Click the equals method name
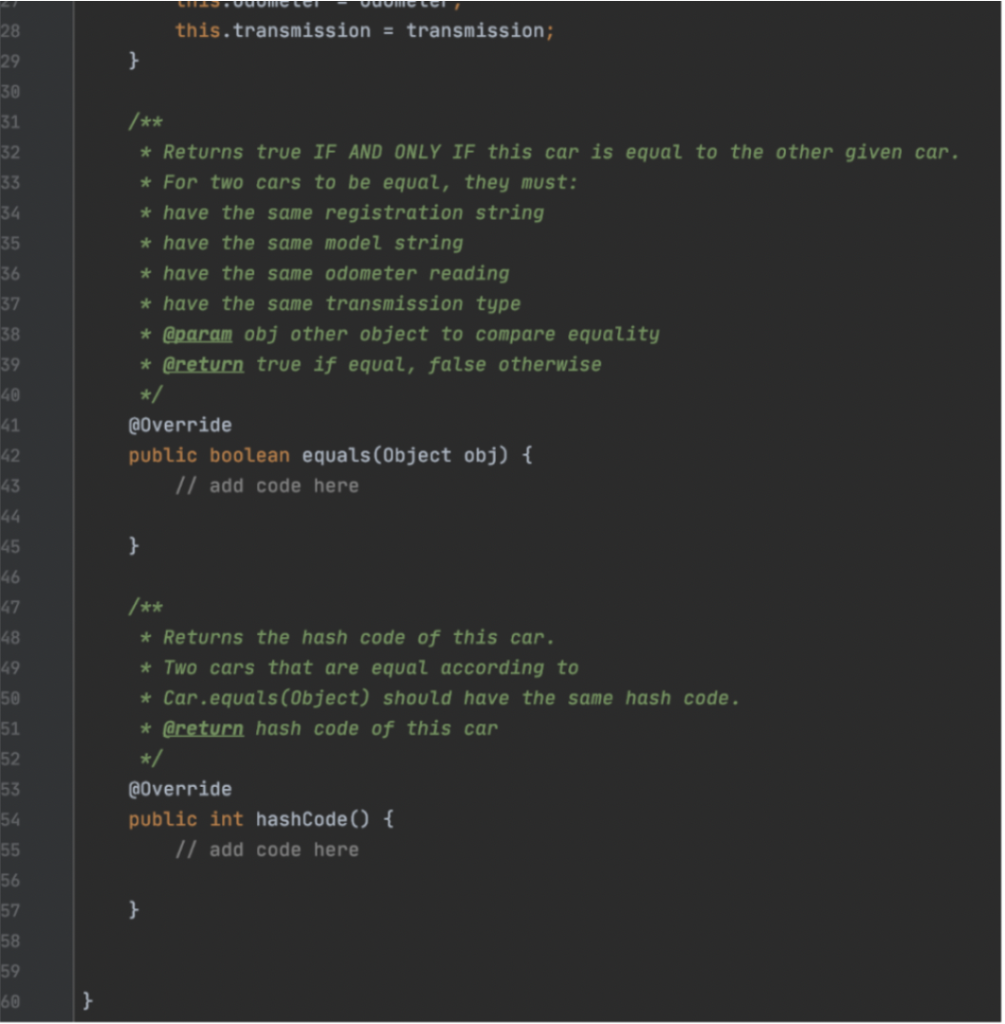Image resolution: width=1005 pixels, height=1024 pixels. [336, 456]
